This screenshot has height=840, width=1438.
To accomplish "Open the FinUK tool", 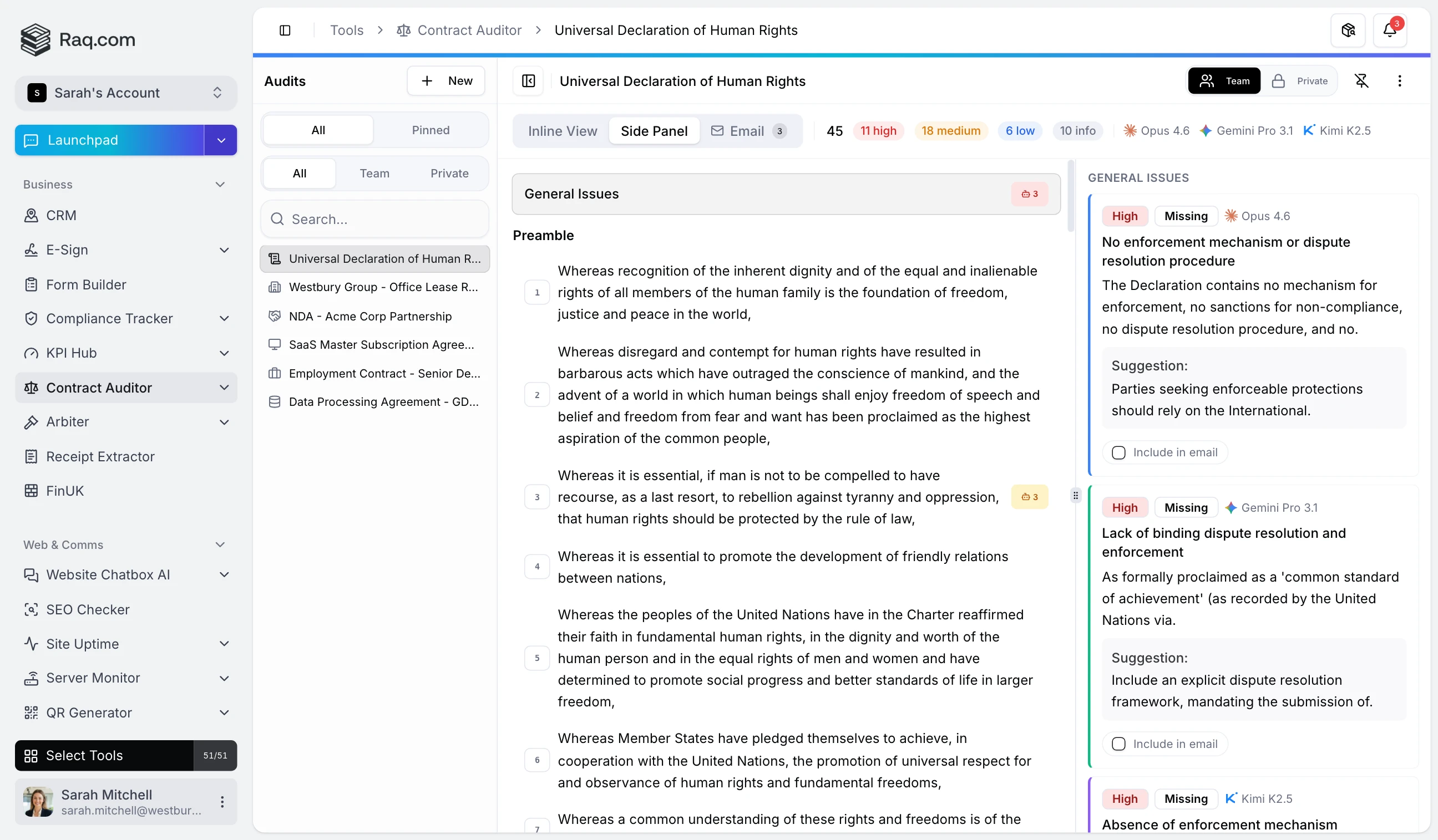I will (x=64, y=491).
